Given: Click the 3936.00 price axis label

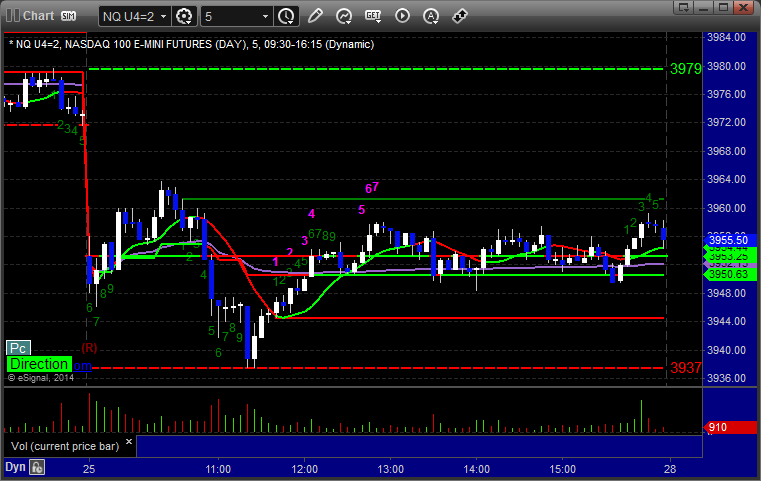Looking at the screenshot, I should 726,378.
